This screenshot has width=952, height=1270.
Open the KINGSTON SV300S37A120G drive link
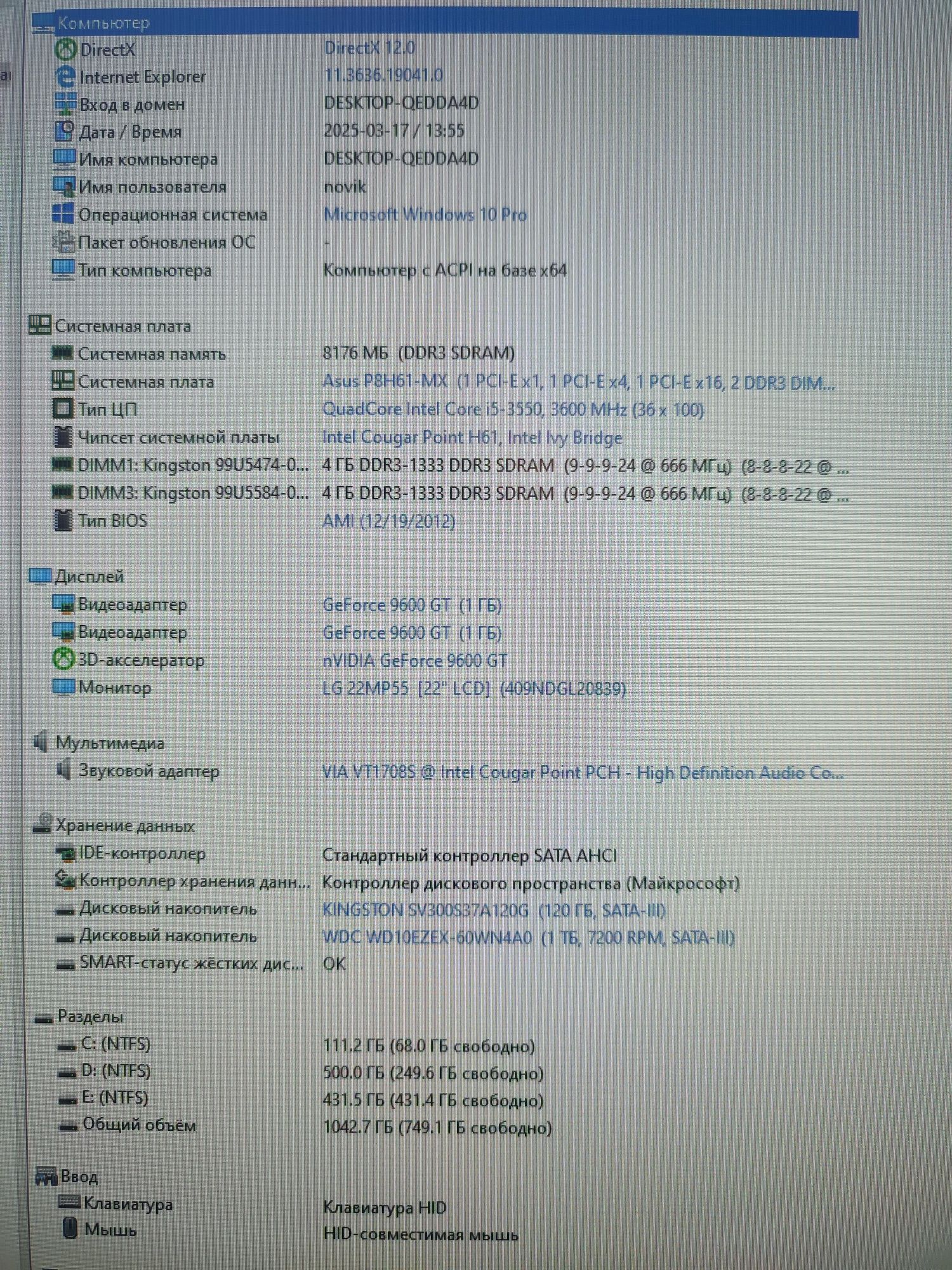pyautogui.click(x=494, y=911)
